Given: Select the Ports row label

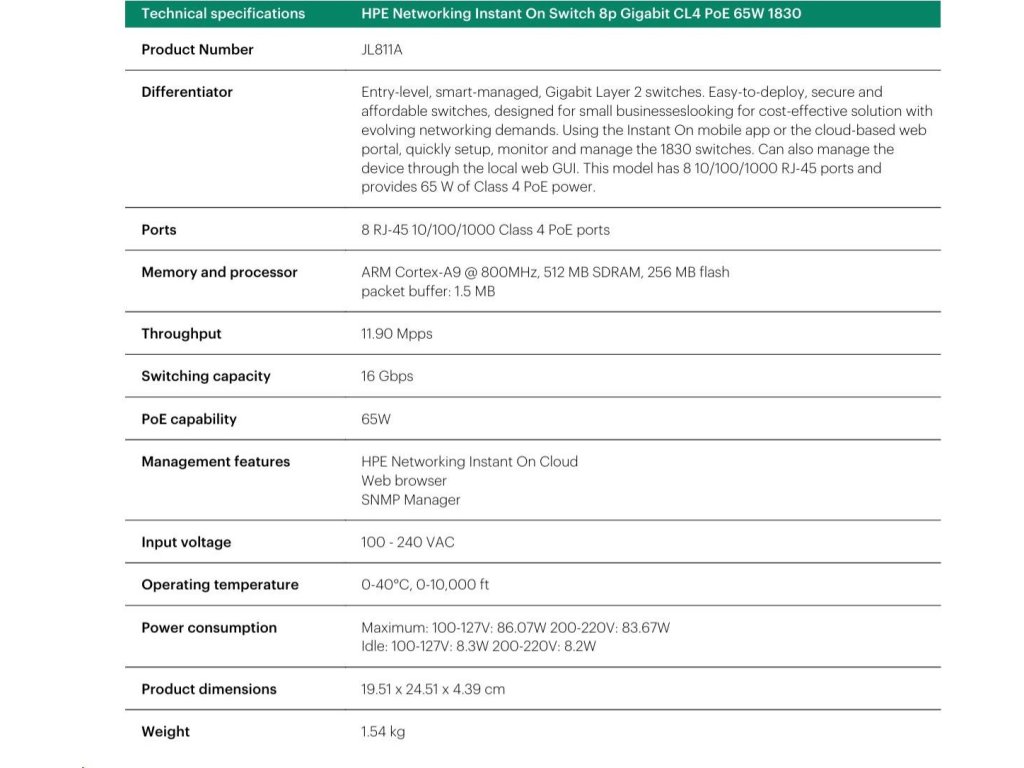Looking at the screenshot, I should pos(159,230).
